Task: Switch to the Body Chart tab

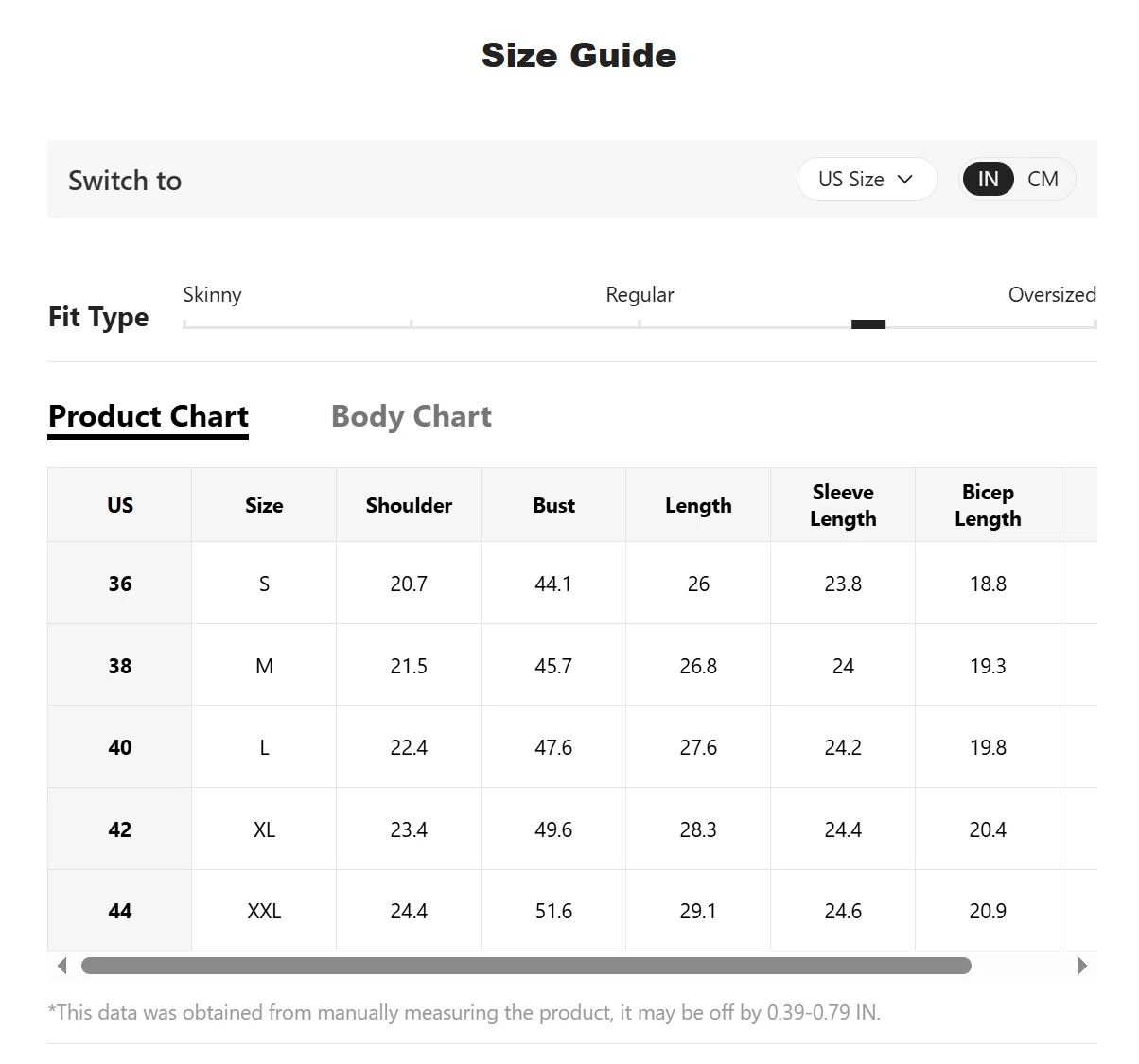Action: pos(412,416)
